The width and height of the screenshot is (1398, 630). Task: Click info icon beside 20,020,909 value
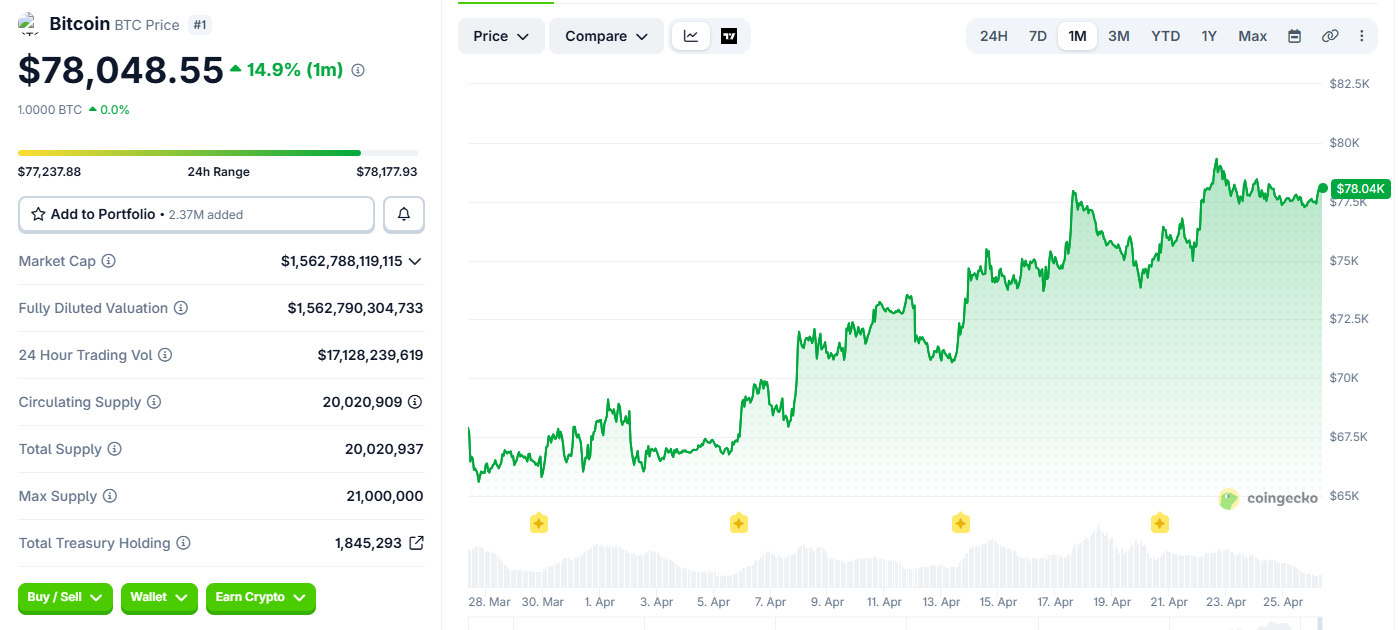point(415,402)
